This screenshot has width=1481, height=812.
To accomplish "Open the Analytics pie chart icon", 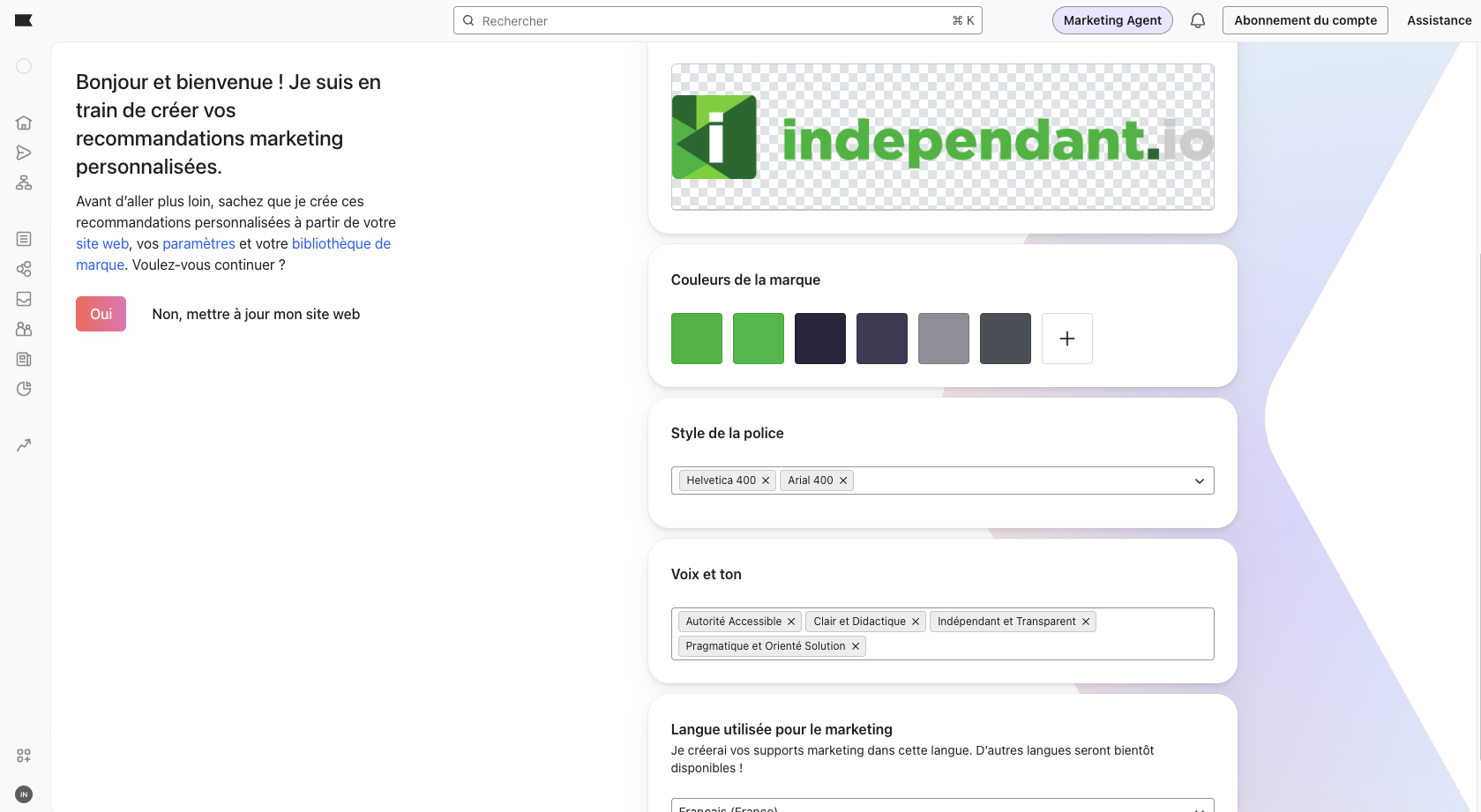I will [x=24, y=389].
